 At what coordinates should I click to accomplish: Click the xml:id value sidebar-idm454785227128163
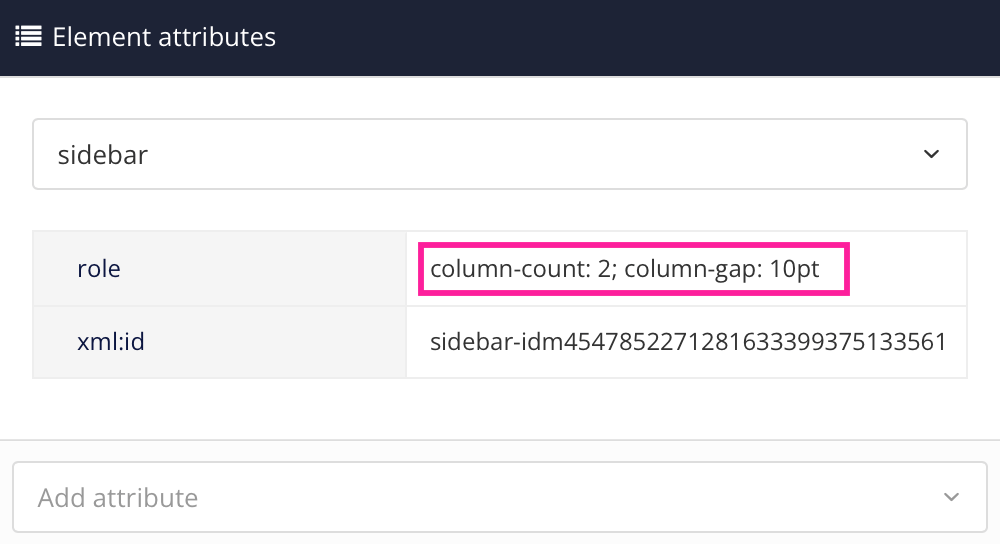tap(688, 342)
